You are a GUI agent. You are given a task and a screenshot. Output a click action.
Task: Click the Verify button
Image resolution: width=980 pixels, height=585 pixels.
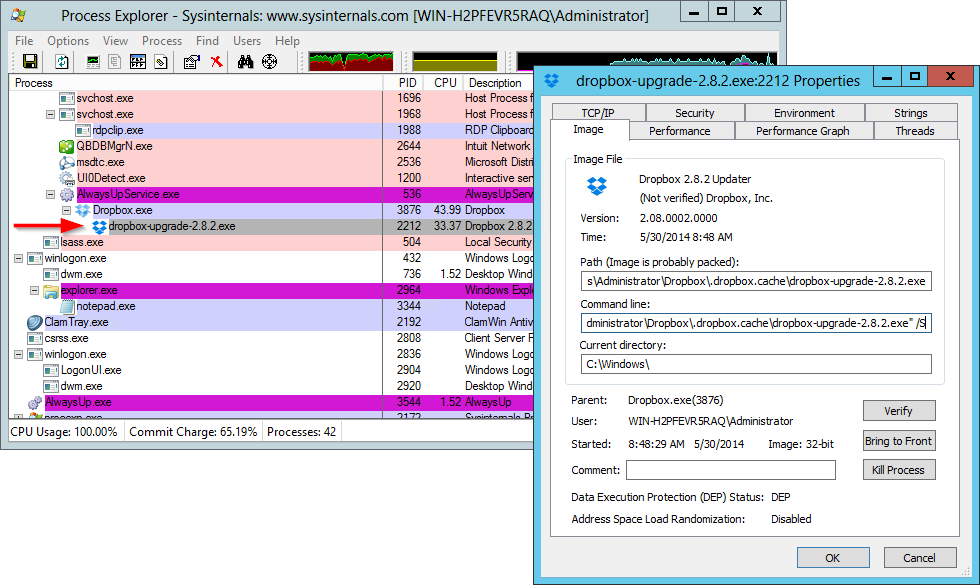[899, 411]
